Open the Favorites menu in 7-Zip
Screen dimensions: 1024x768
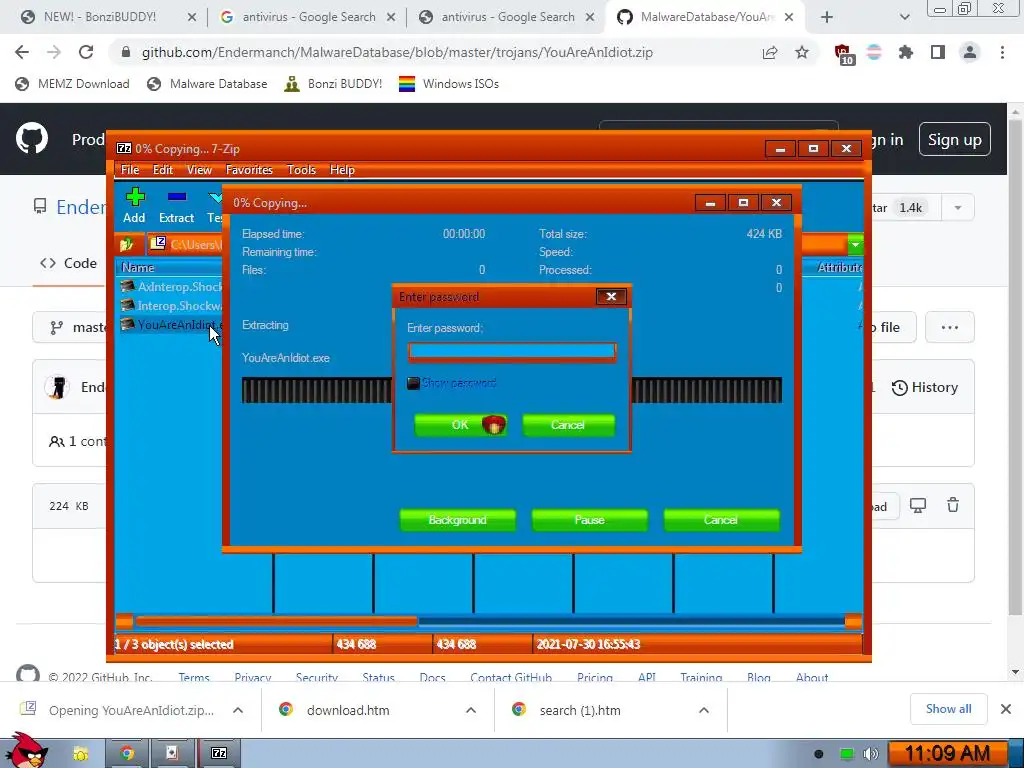249,170
